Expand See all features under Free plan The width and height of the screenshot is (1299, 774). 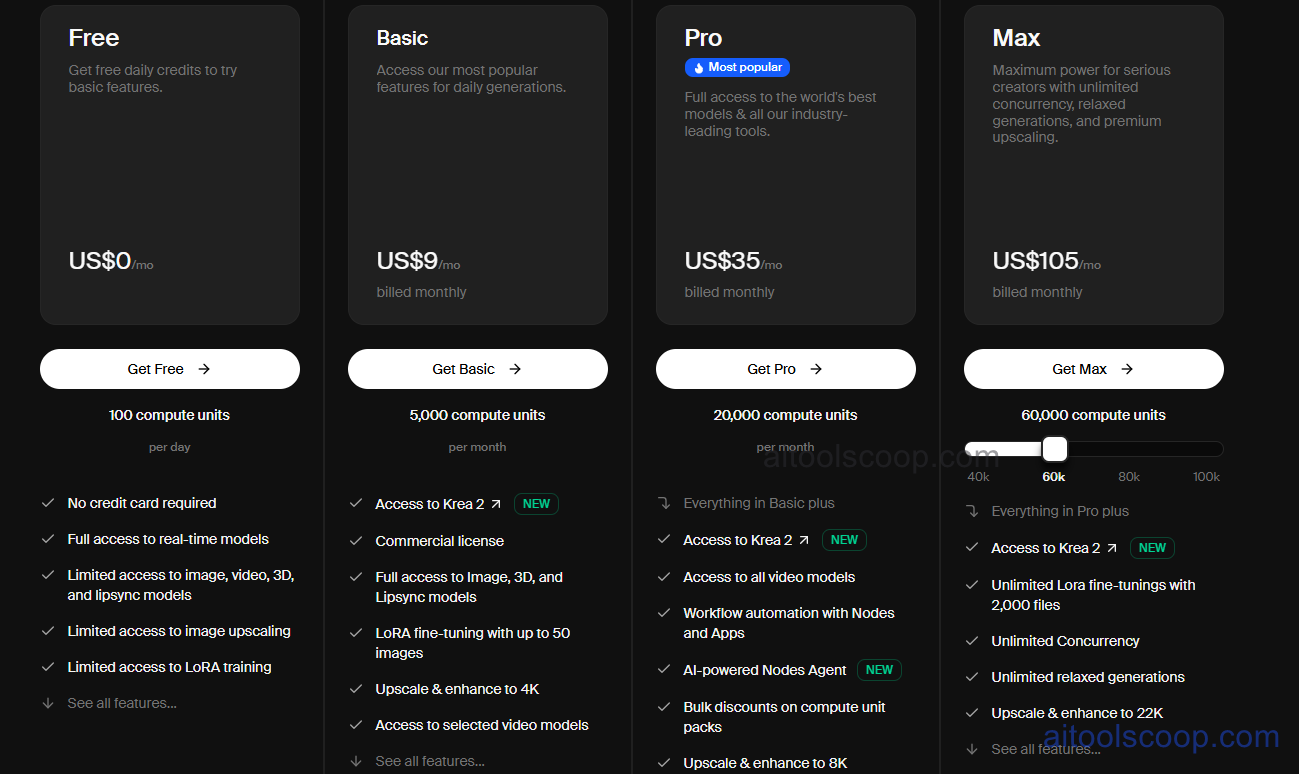coord(122,703)
